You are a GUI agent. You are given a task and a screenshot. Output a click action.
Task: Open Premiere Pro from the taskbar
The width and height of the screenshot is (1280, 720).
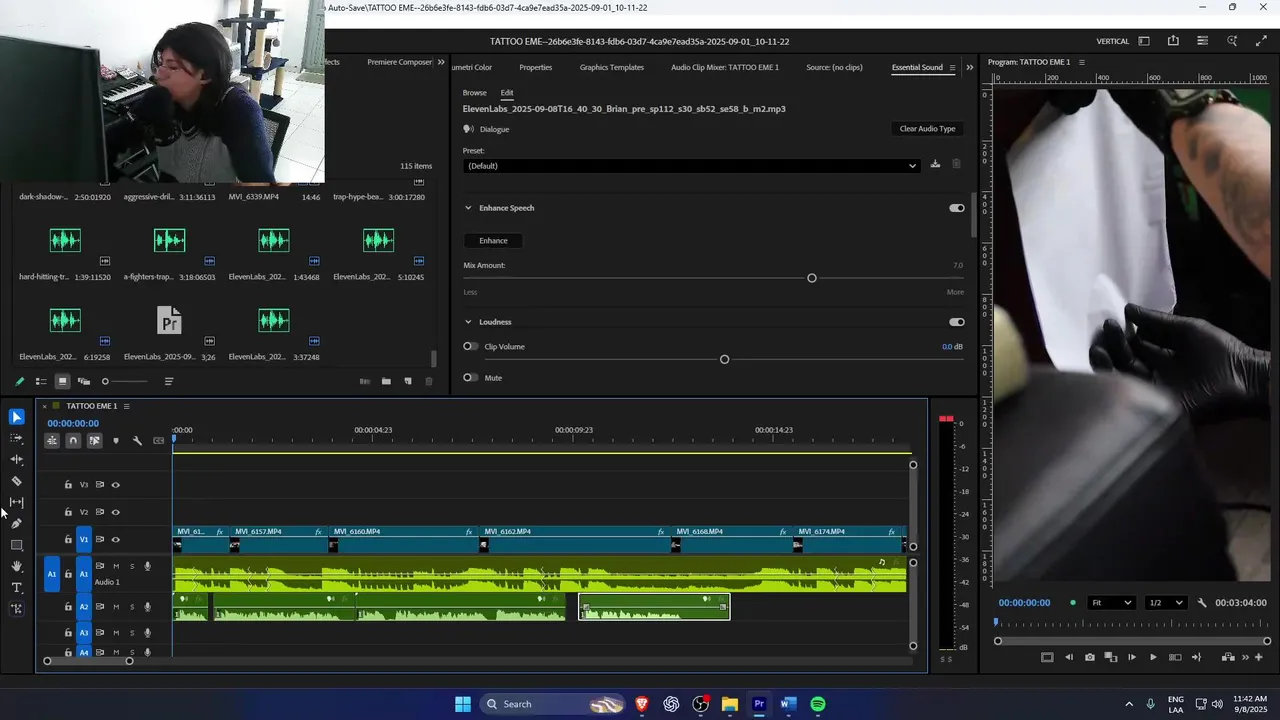pos(759,704)
